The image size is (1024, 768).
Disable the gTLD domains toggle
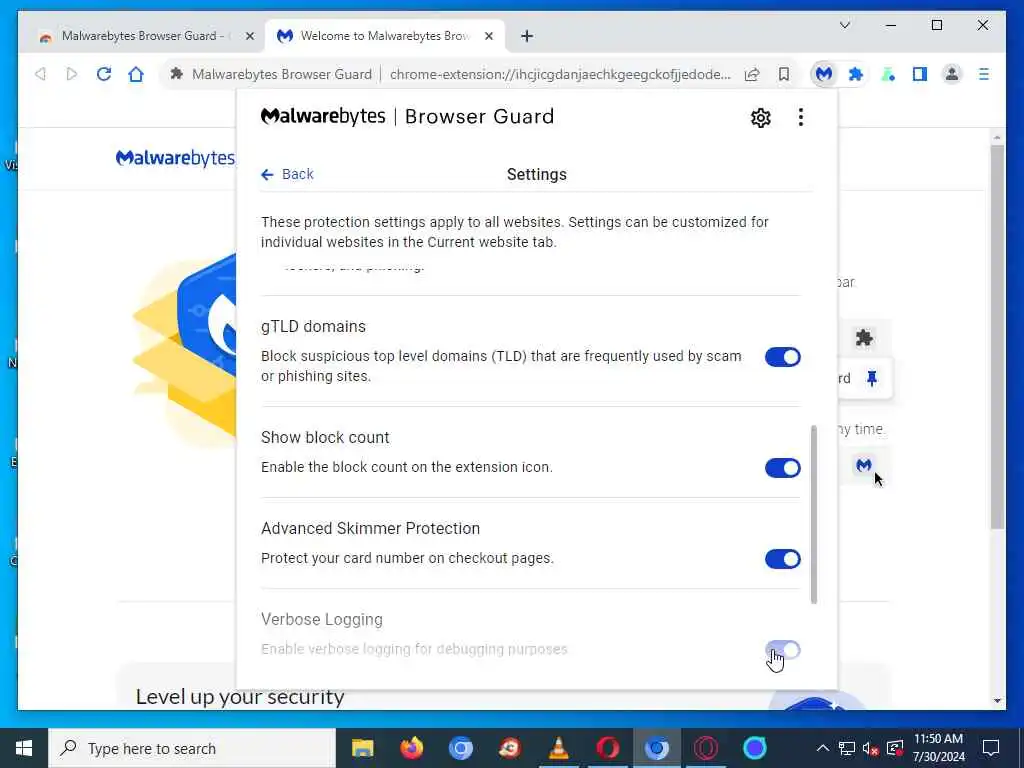782,357
